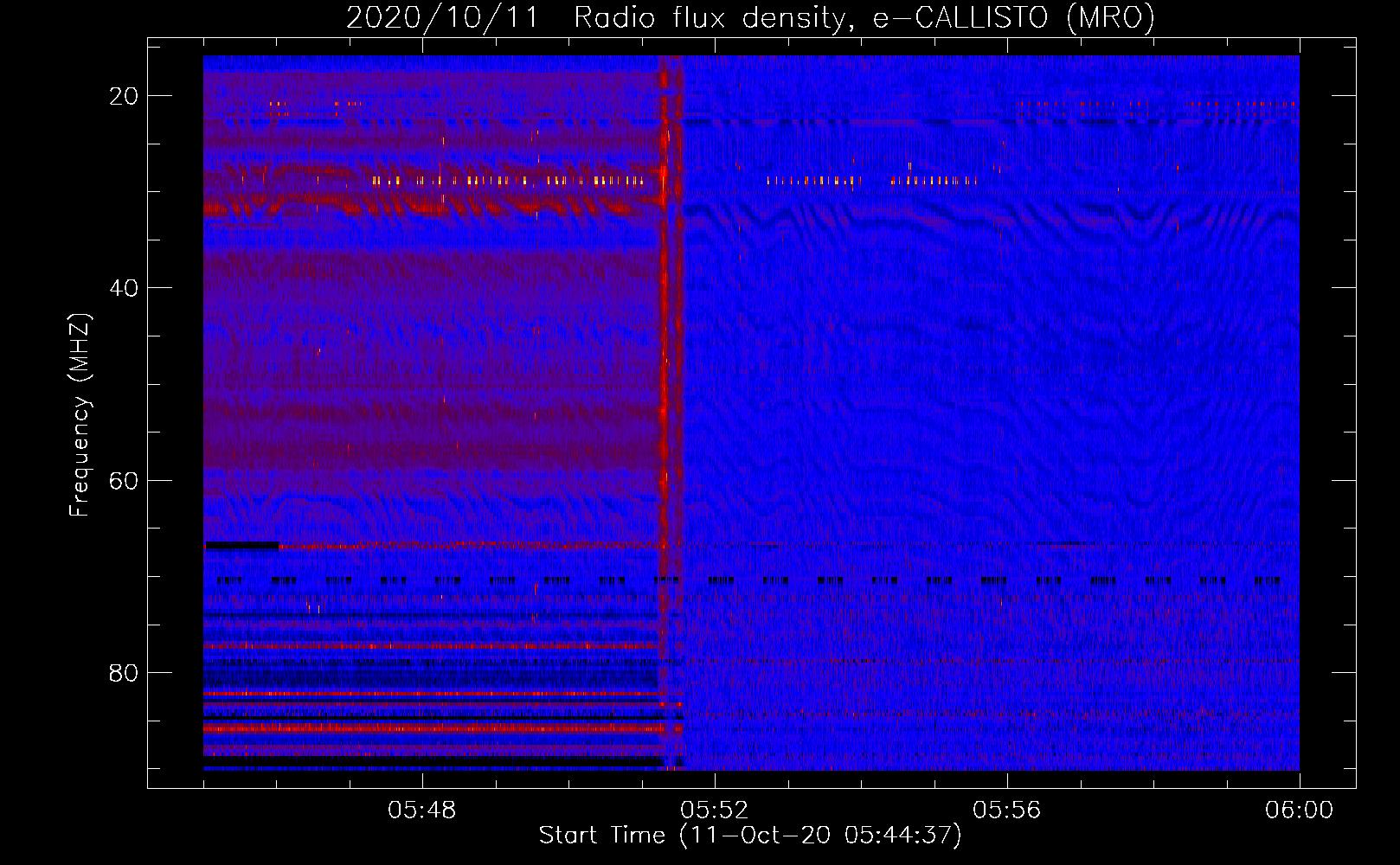Click the 80 MHz frequency tick label
Screen dimensions: 1400x865
click(124, 672)
